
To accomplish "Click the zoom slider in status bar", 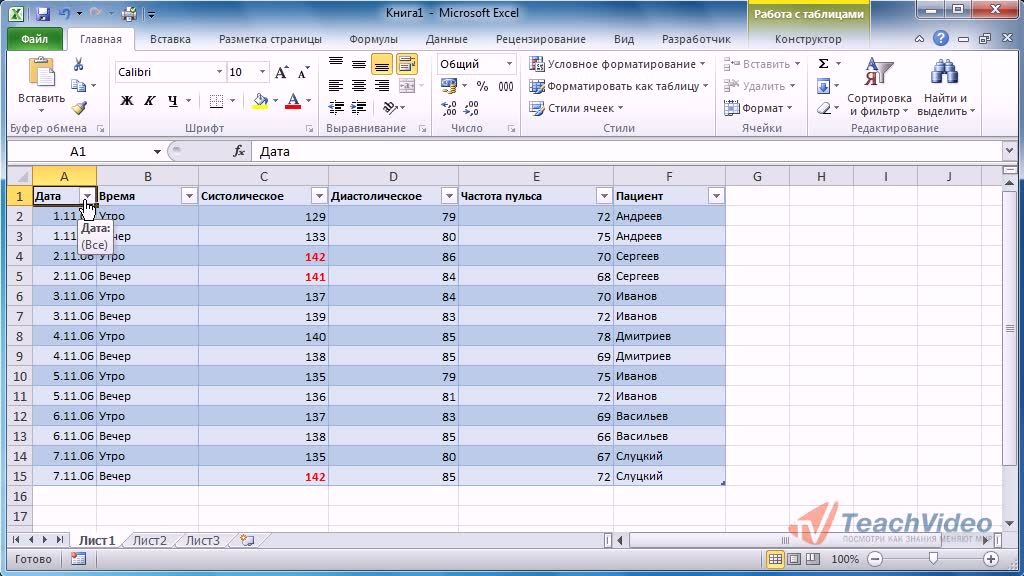I will point(932,559).
